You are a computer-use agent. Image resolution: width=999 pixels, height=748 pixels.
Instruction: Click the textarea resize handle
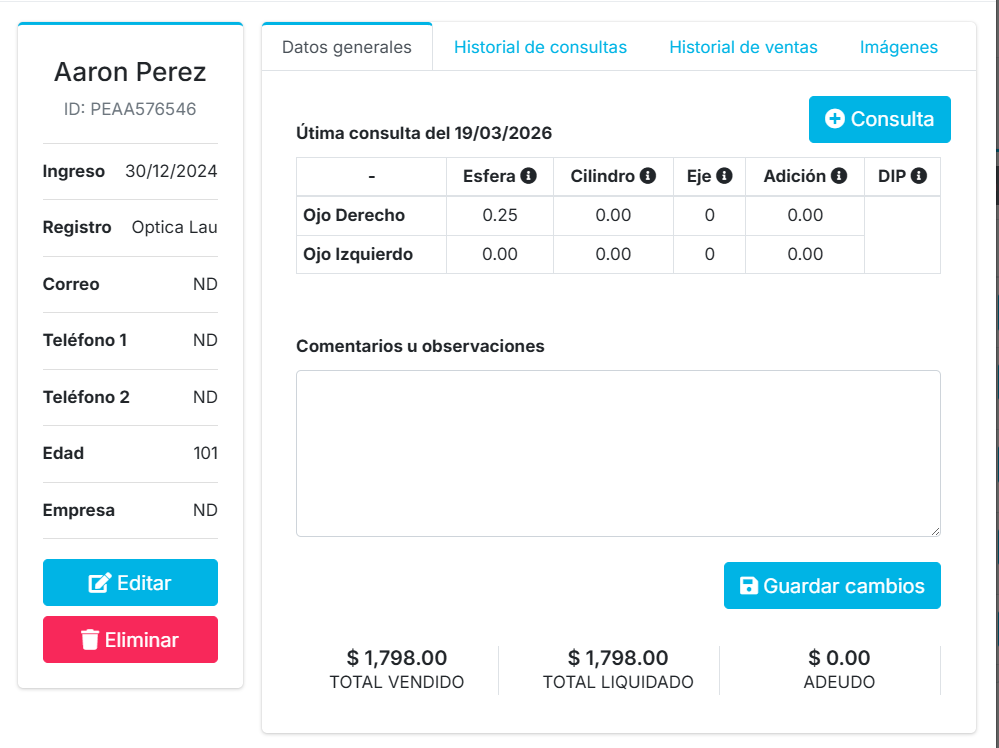[x=935, y=531]
